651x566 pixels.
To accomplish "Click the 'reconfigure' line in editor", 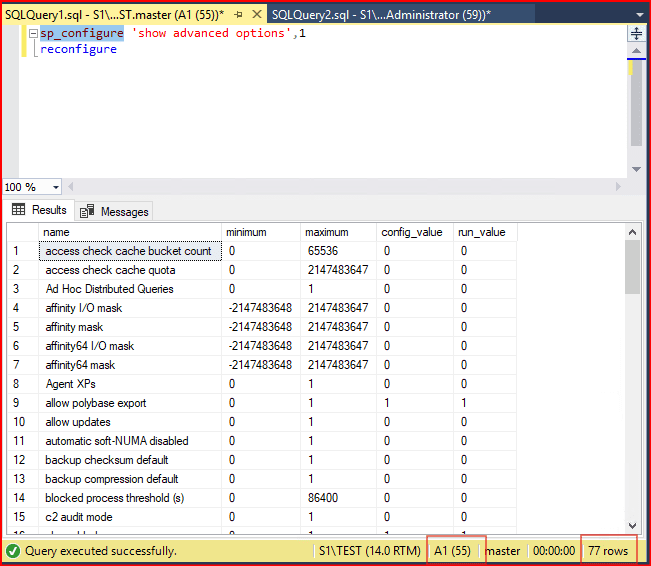I will [78, 49].
